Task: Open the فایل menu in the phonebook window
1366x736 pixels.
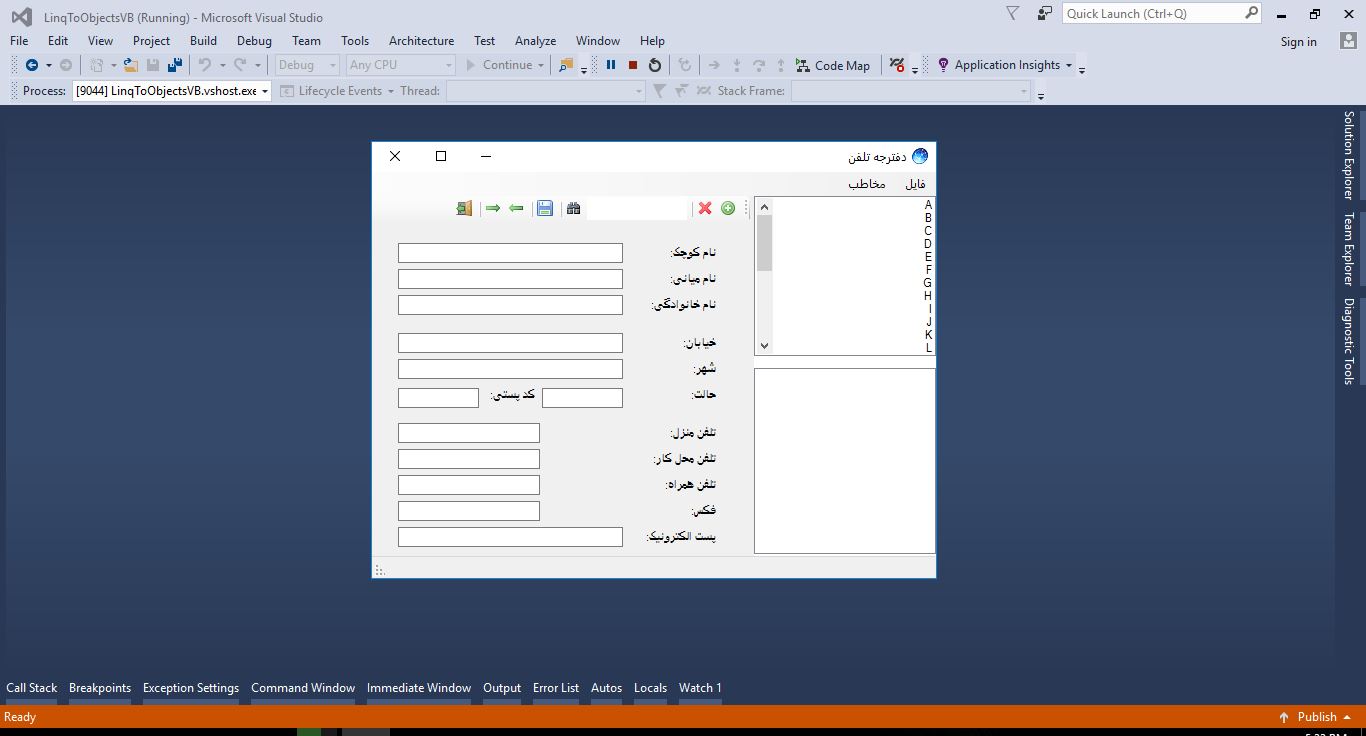Action: [913, 184]
